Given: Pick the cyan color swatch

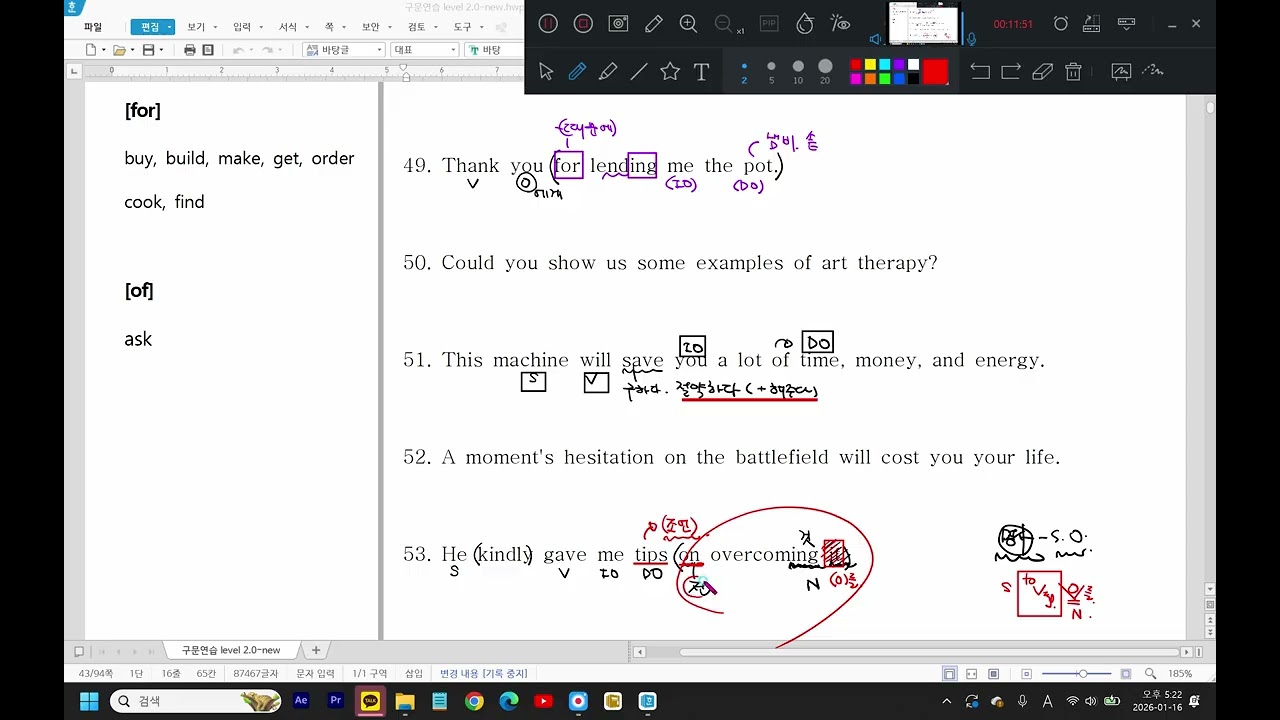Looking at the screenshot, I should pyautogui.click(x=885, y=65).
